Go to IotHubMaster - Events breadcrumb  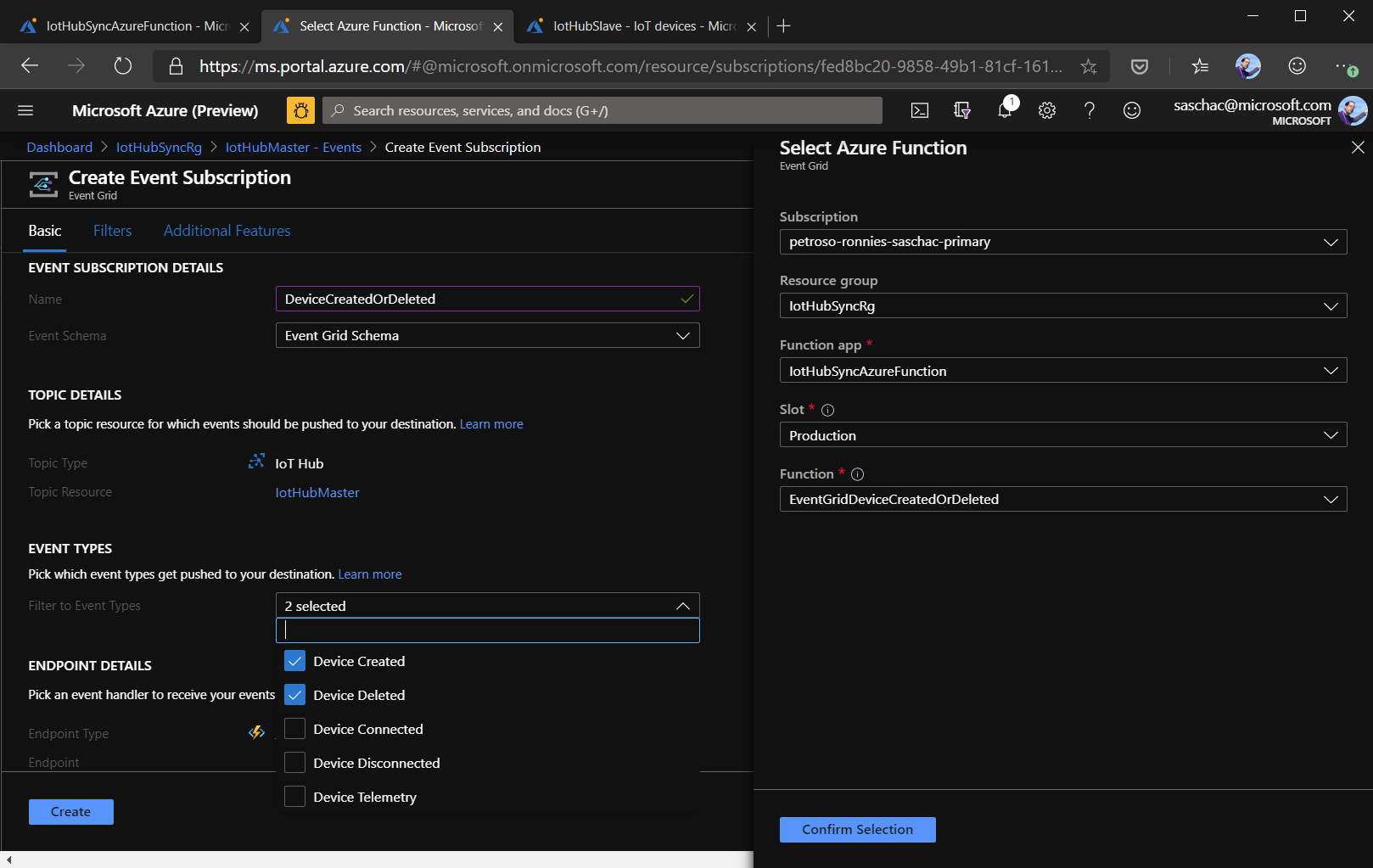[294, 148]
